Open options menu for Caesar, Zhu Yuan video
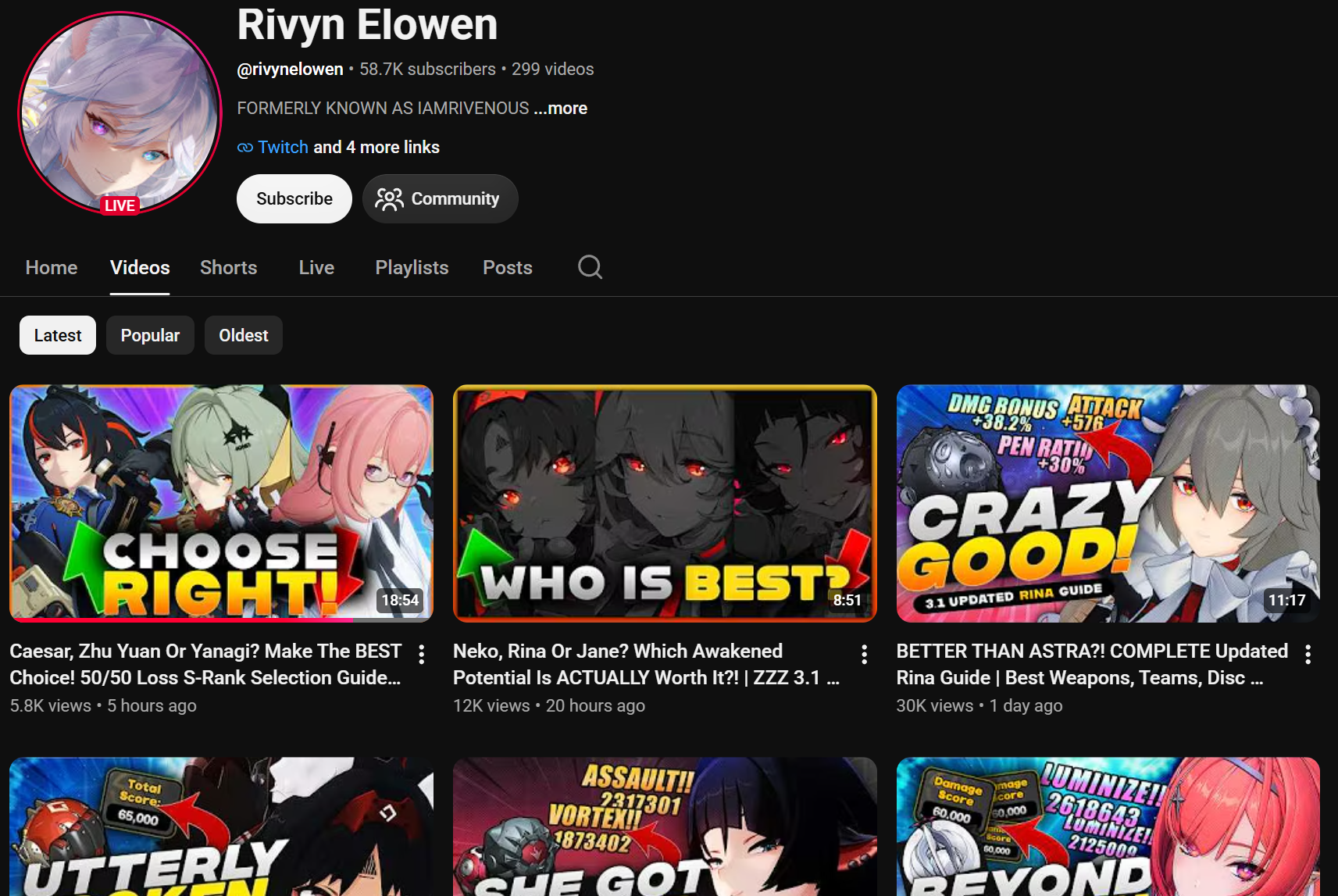The height and width of the screenshot is (896, 1338). click(x=422, y=655)
